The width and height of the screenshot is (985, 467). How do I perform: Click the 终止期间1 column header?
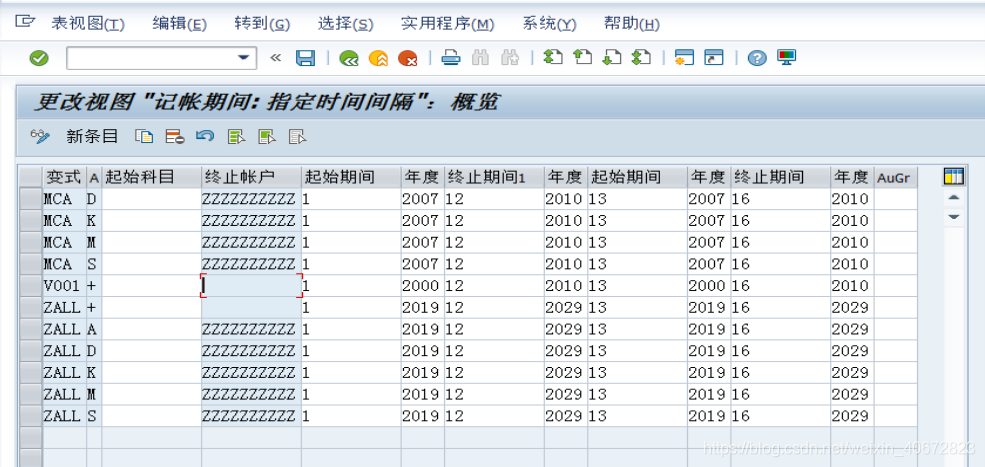click(x=494, y=177)
